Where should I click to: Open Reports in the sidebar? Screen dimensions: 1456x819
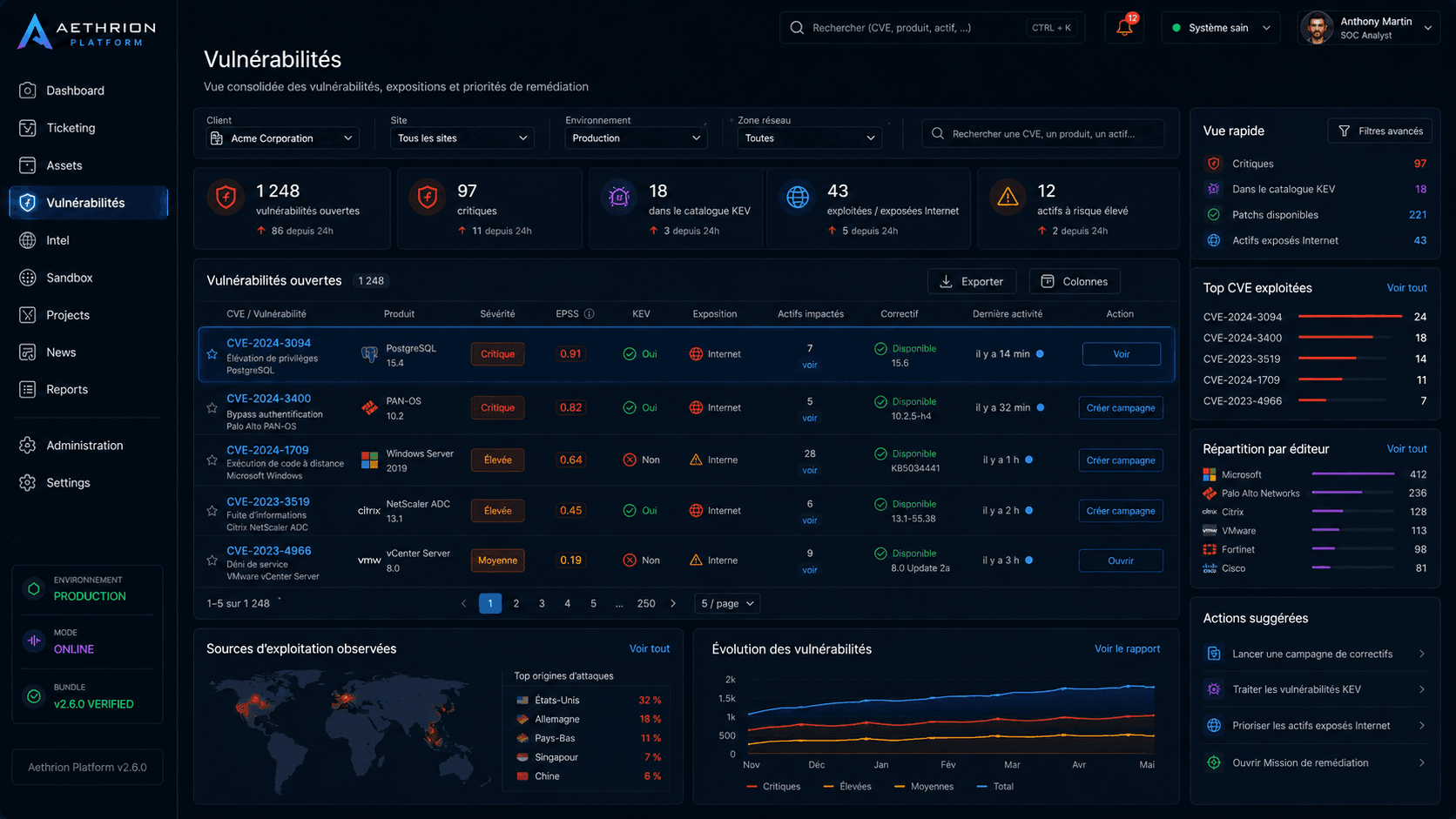pyautogui.click(x=88, y=390)
